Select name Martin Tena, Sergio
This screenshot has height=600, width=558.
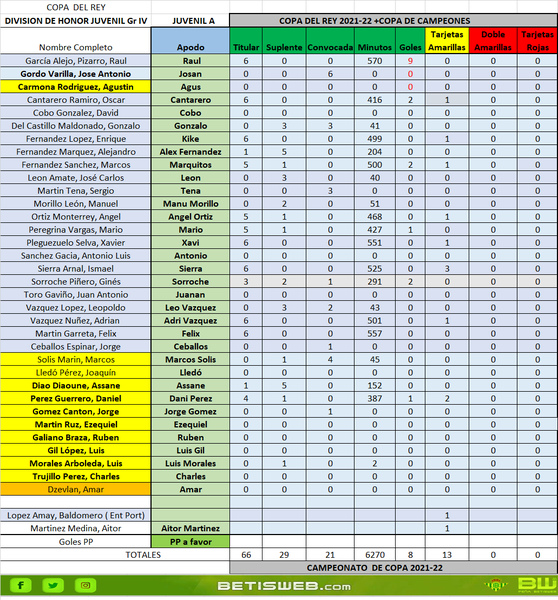point(76,191)
